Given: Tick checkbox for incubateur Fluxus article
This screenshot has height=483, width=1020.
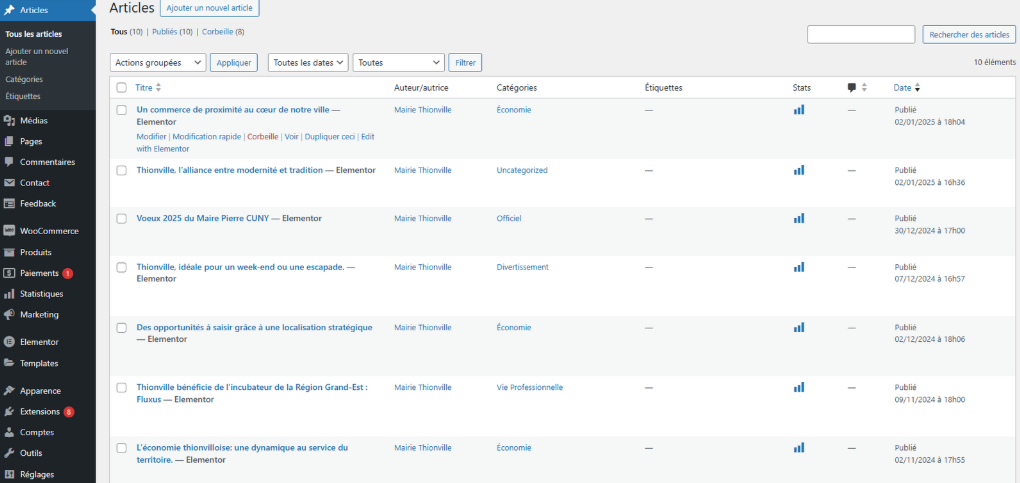Looking at the screenshot, I should point(122,388).
